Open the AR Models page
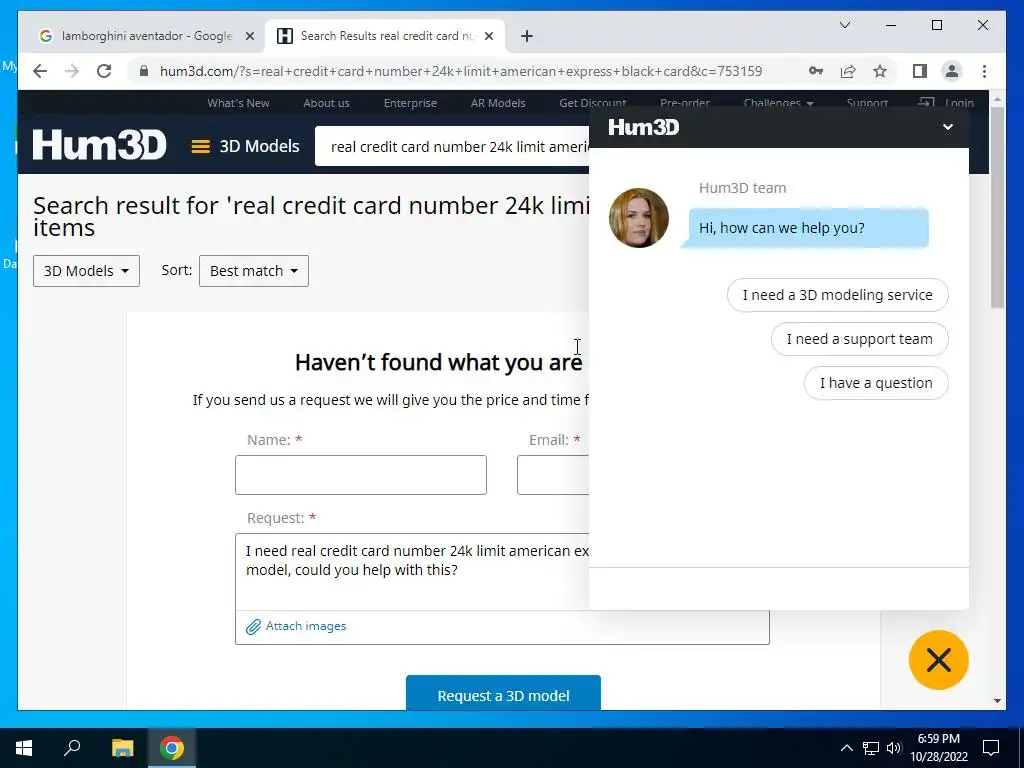1024x768 pixels. click(x=498, y=103)
